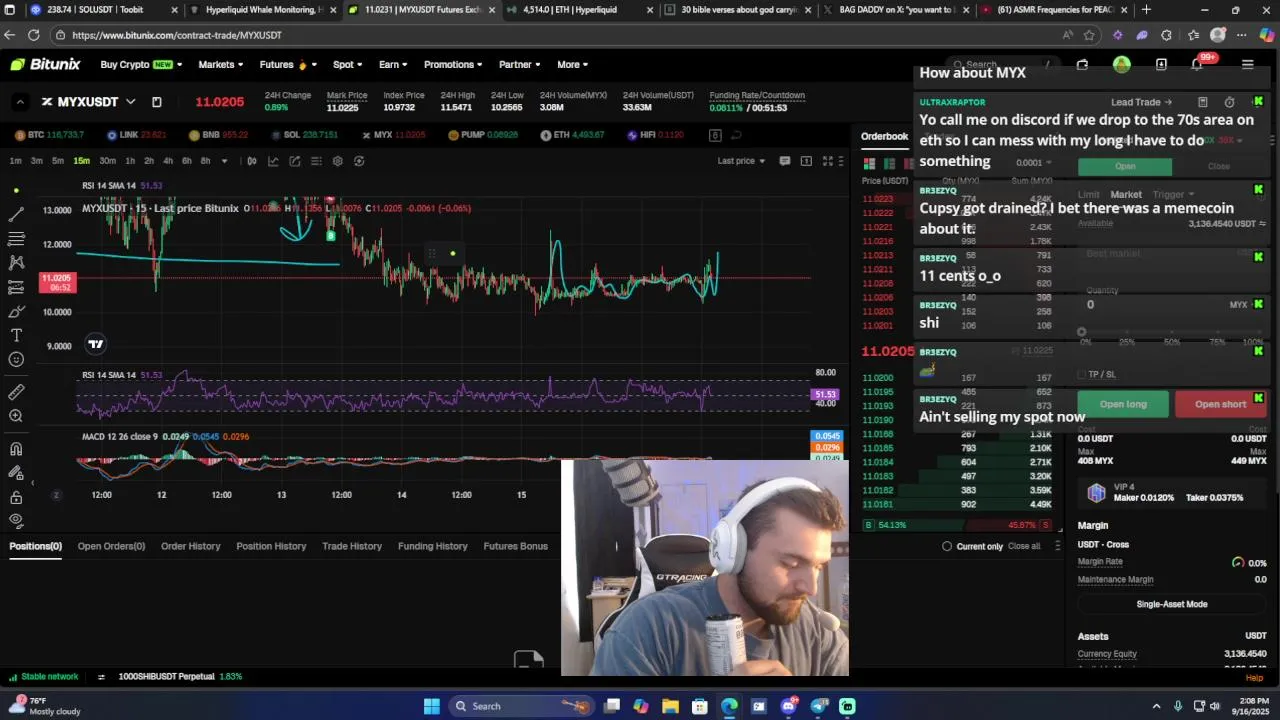Click the TradingView logo on chart

pos(96,344)
